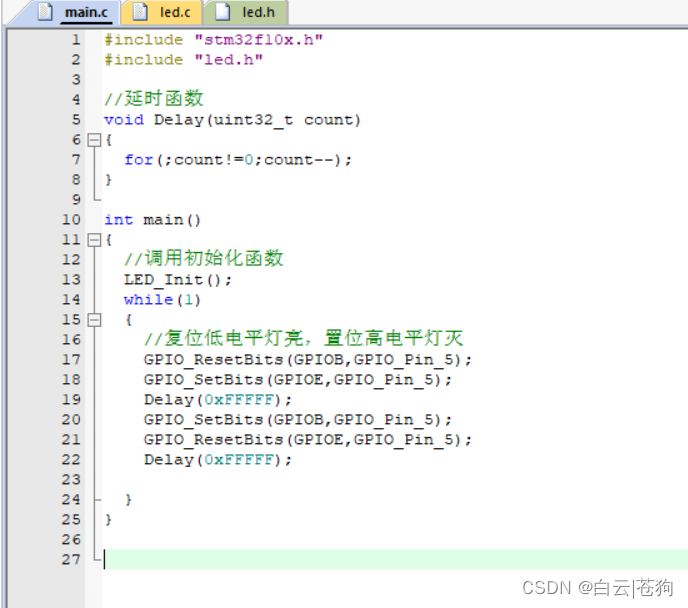Click 'GPIO_SetBits(GPIOE,GPIO_Pin_5);' on line 18
This screenshot has width=688, height=608.
298,379
